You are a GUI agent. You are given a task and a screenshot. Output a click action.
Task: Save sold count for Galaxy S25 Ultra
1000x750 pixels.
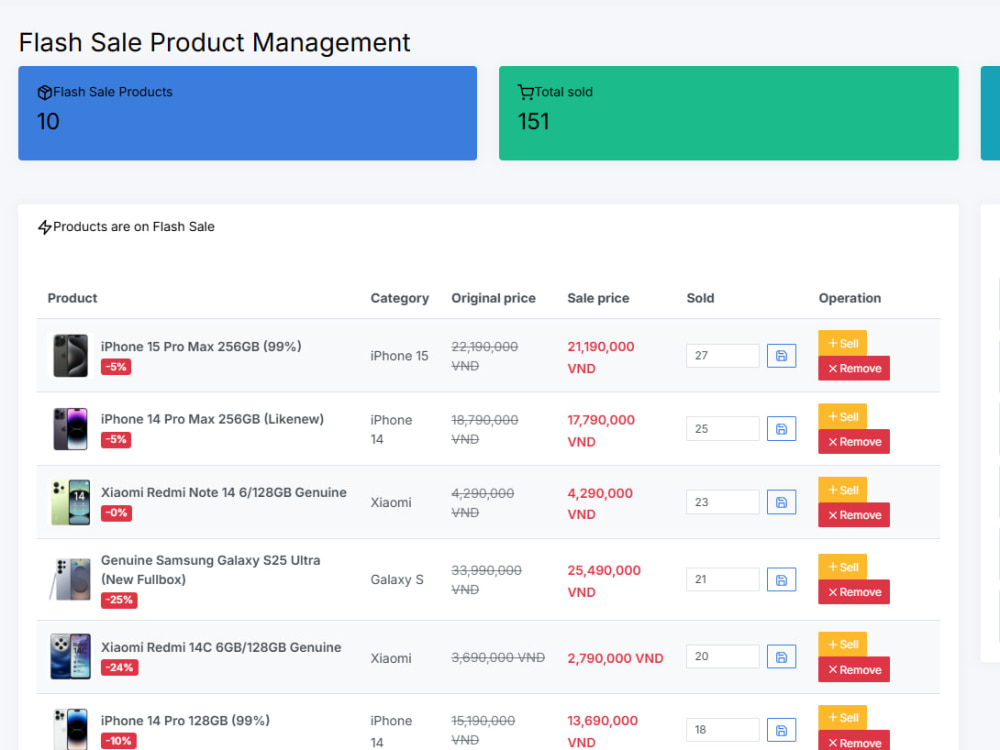[781, 580]
